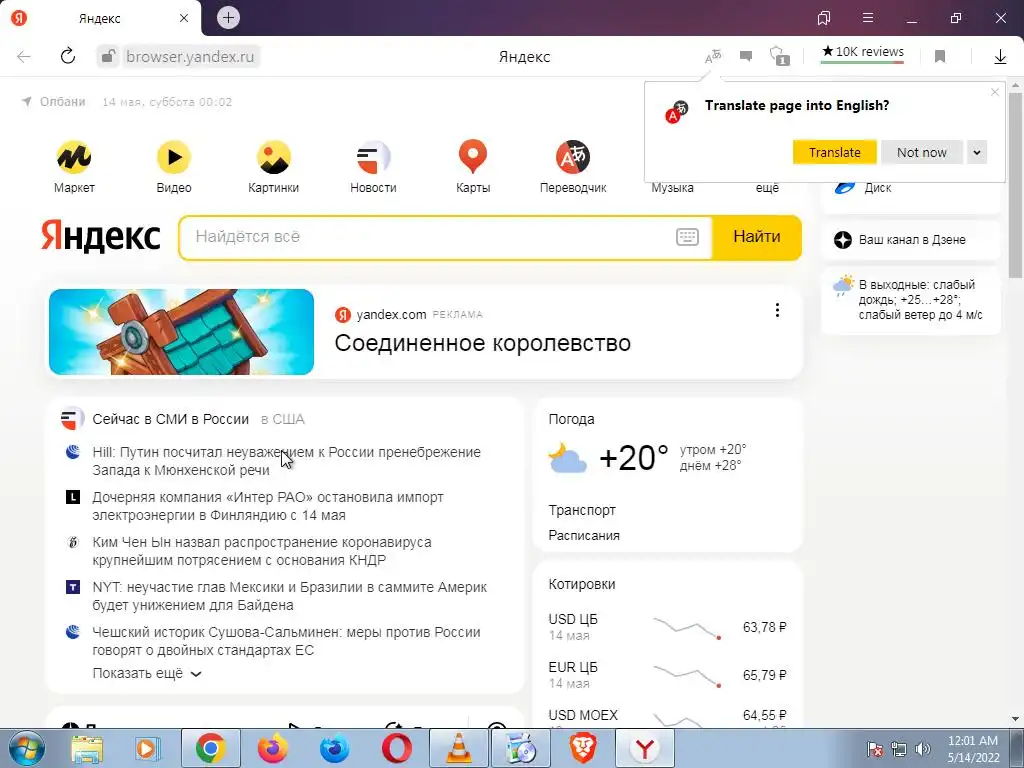Screen dimensions: 1024x768
Task: Open the Соединенное королевство ad title
Action: (483, 343)
